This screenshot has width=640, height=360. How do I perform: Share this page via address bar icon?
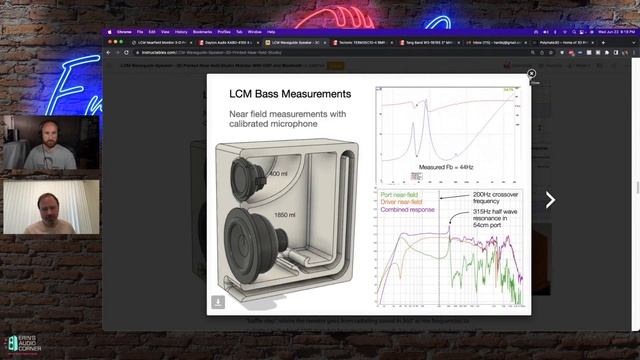[x=542, y=53]
